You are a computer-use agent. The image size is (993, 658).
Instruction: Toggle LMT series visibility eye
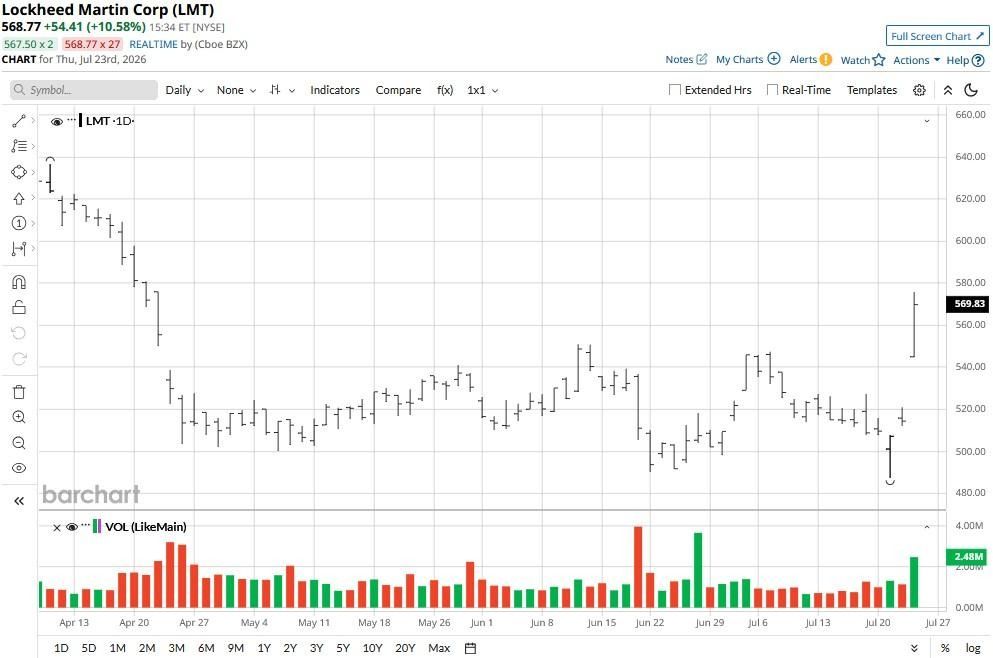[x=56, y=122]
